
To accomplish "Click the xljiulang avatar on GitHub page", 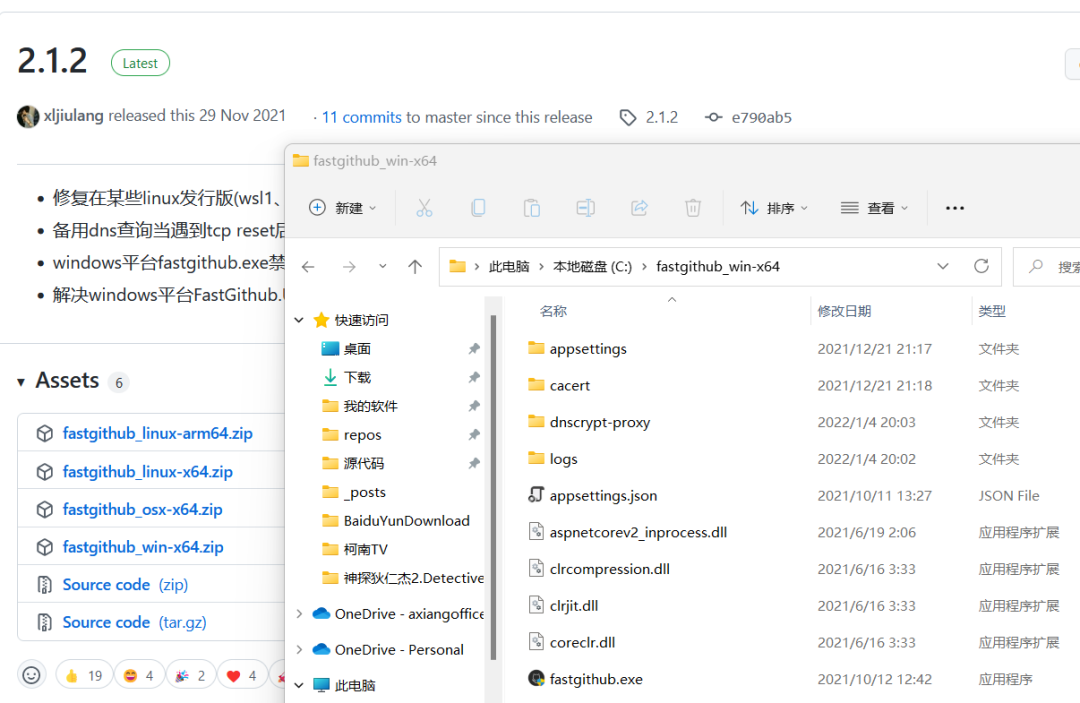I will point(28,116).
